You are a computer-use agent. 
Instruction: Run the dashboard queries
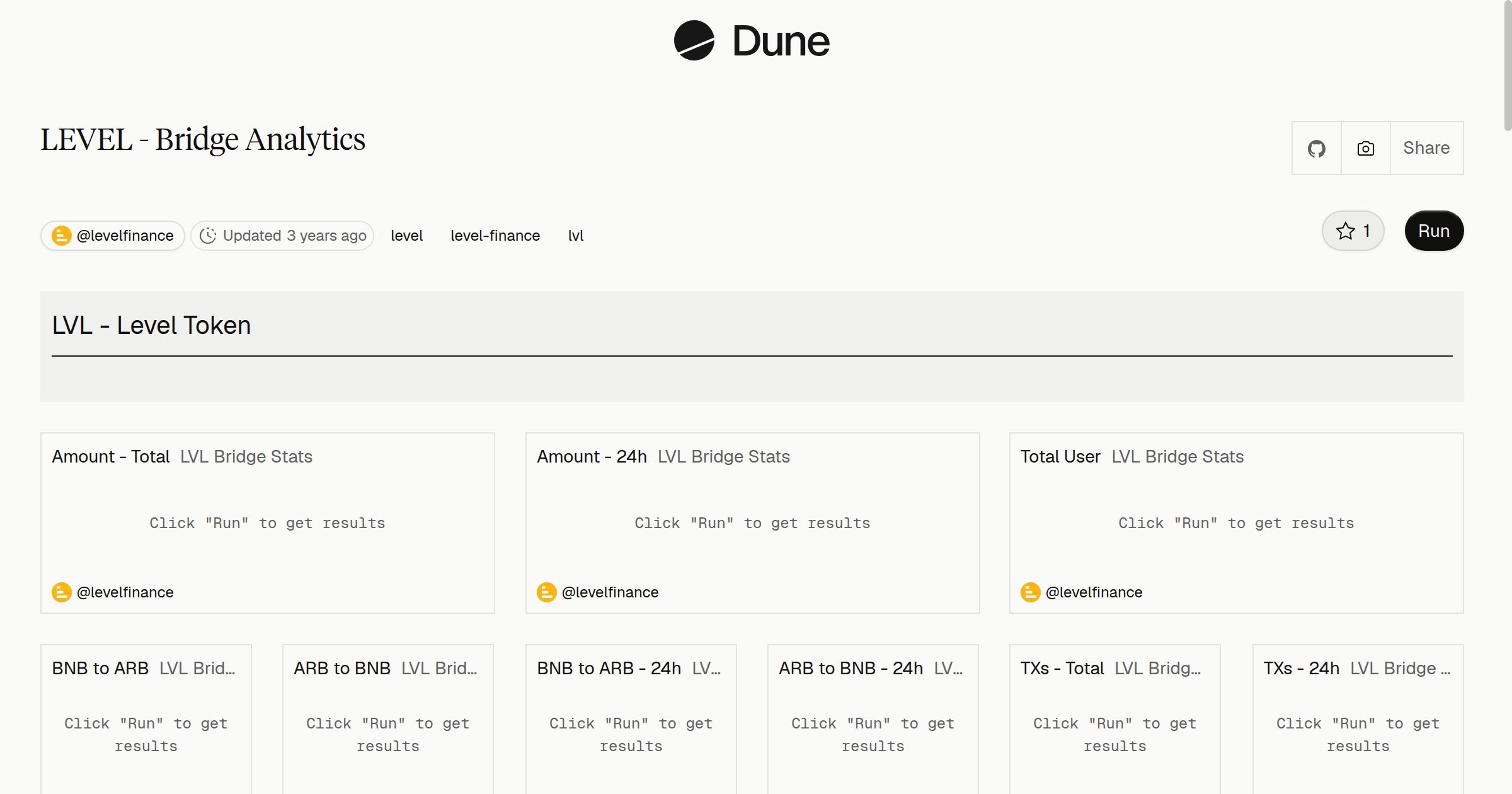pos(1434,231)
